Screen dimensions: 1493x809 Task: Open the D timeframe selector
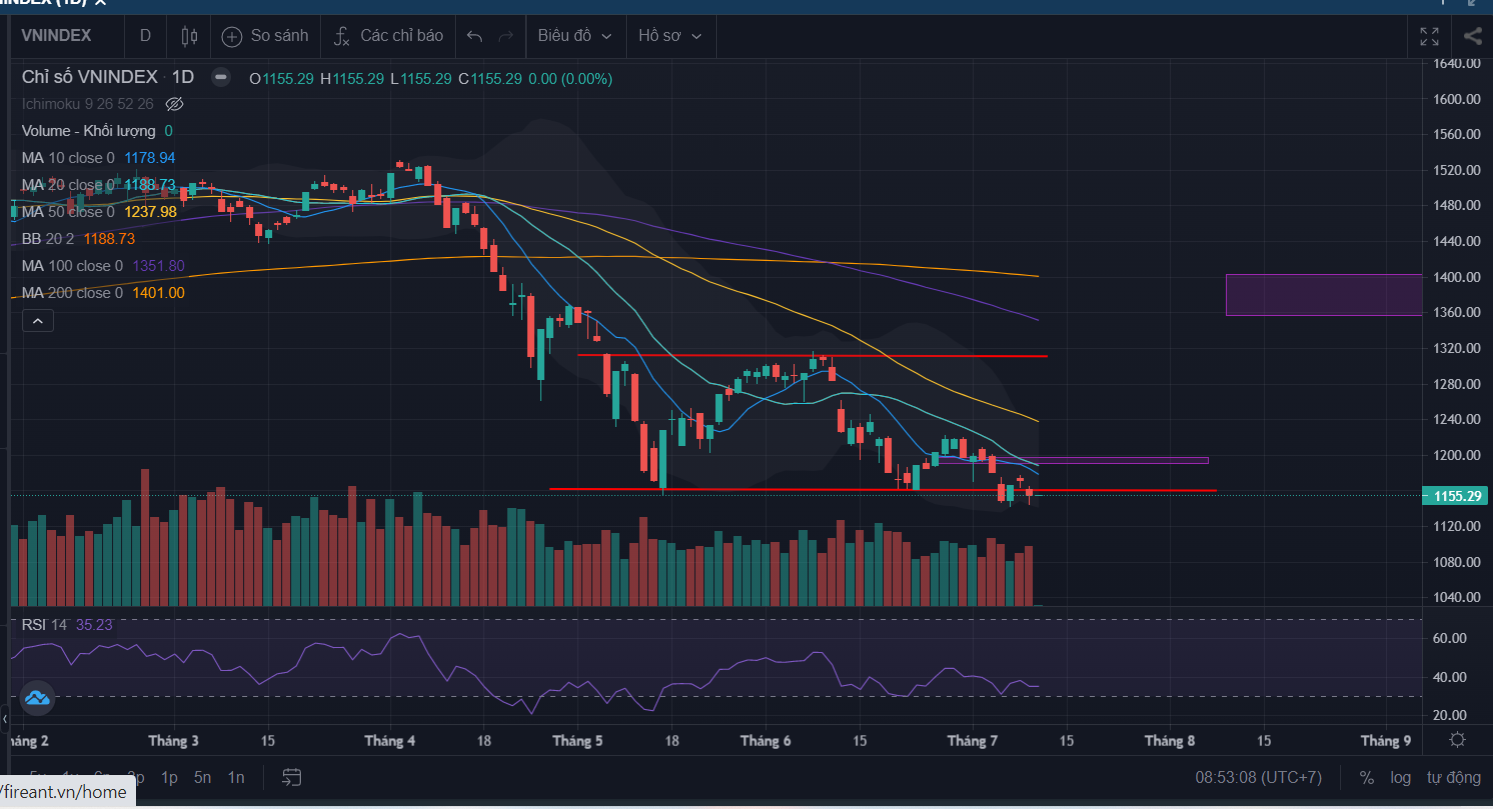pyautogui.click(x=145, y=36)
